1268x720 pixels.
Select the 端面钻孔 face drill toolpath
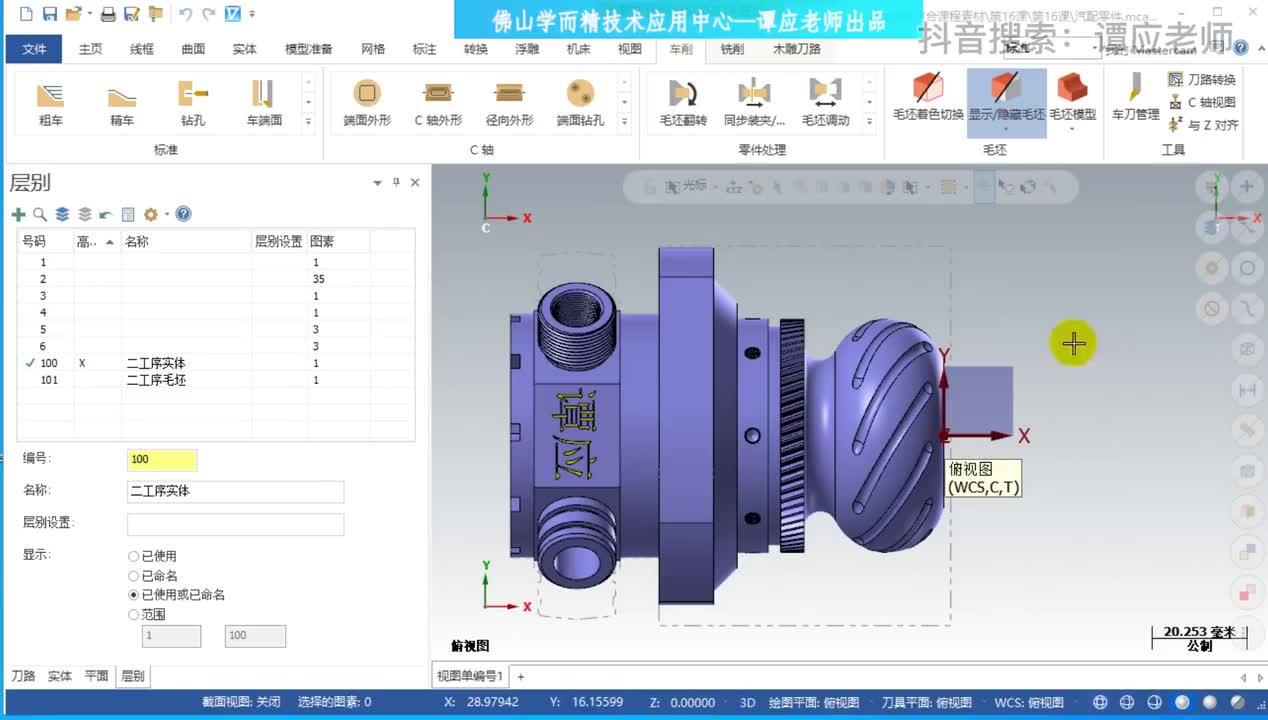(580, 103)
